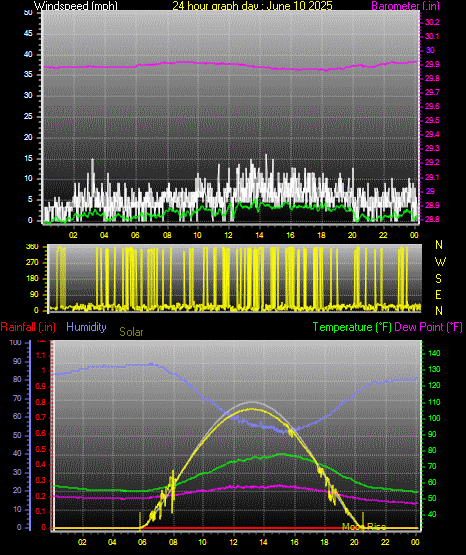Click the Moon Rise marker text
Screen dimensions: 466x555
coord(364,527)
